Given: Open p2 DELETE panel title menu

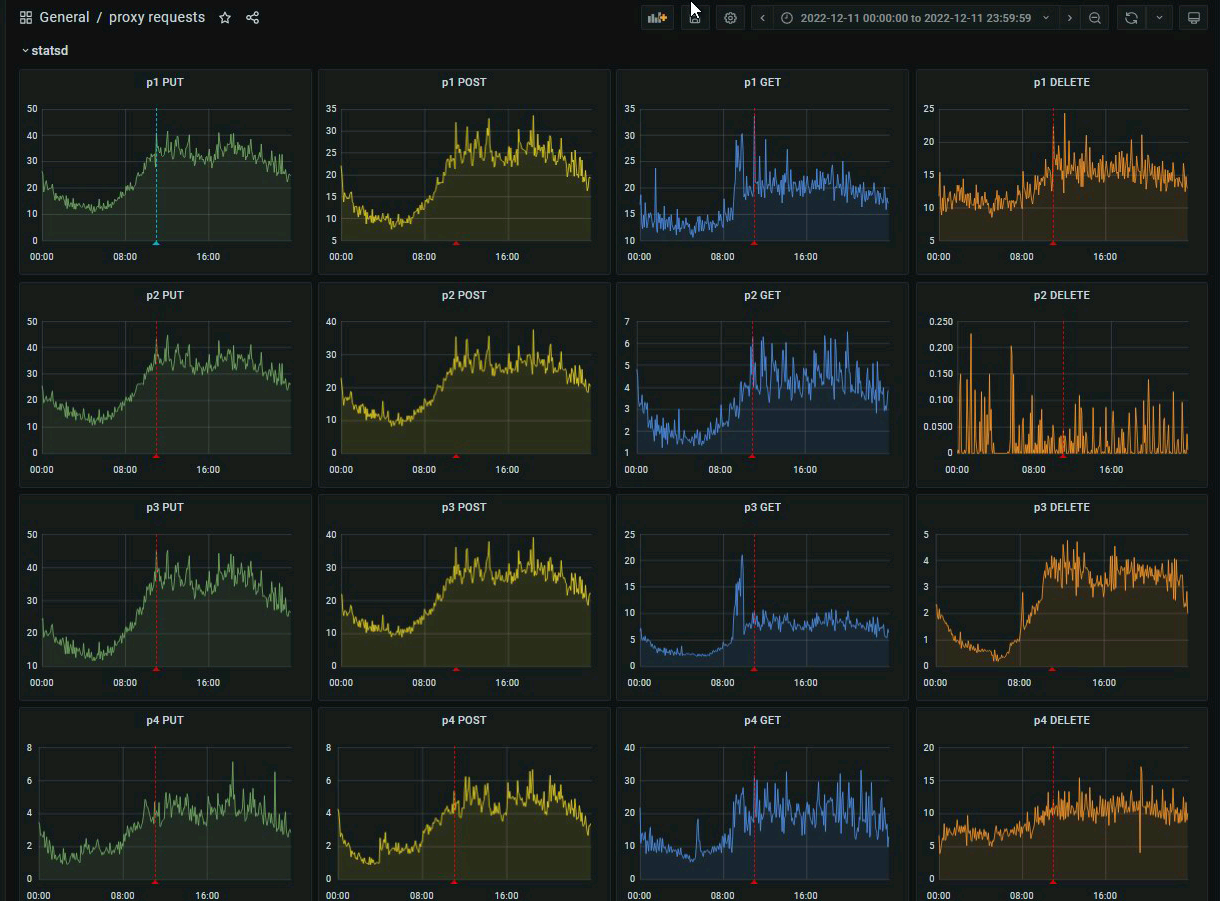Looking at the screenshot, I should (x=1062, y=295).
